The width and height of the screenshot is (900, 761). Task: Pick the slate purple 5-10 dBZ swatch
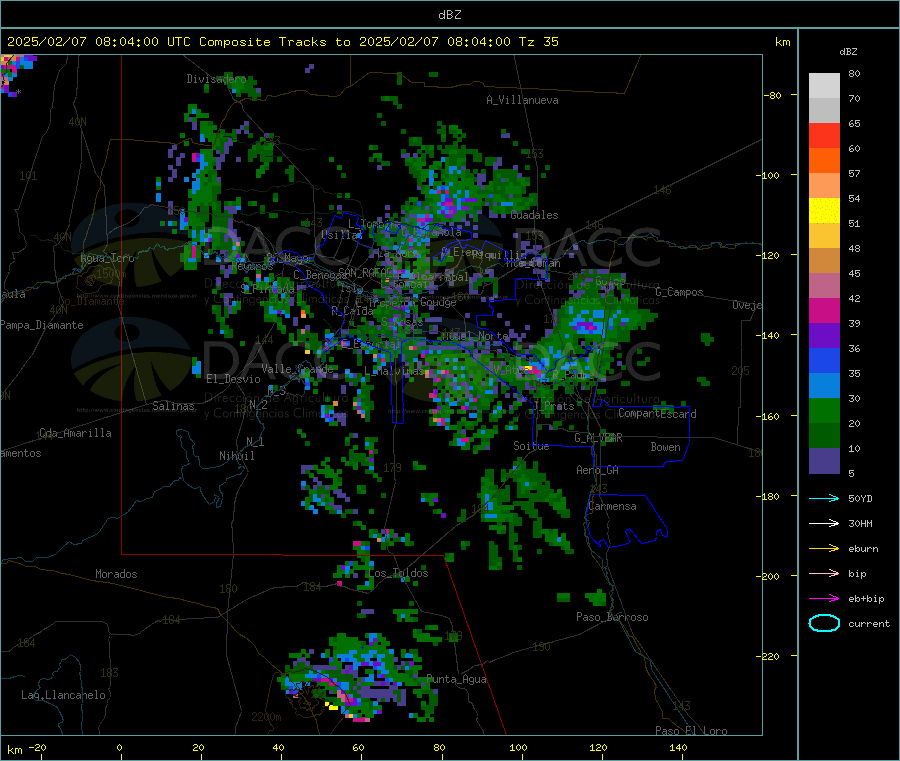click(824, 461)
